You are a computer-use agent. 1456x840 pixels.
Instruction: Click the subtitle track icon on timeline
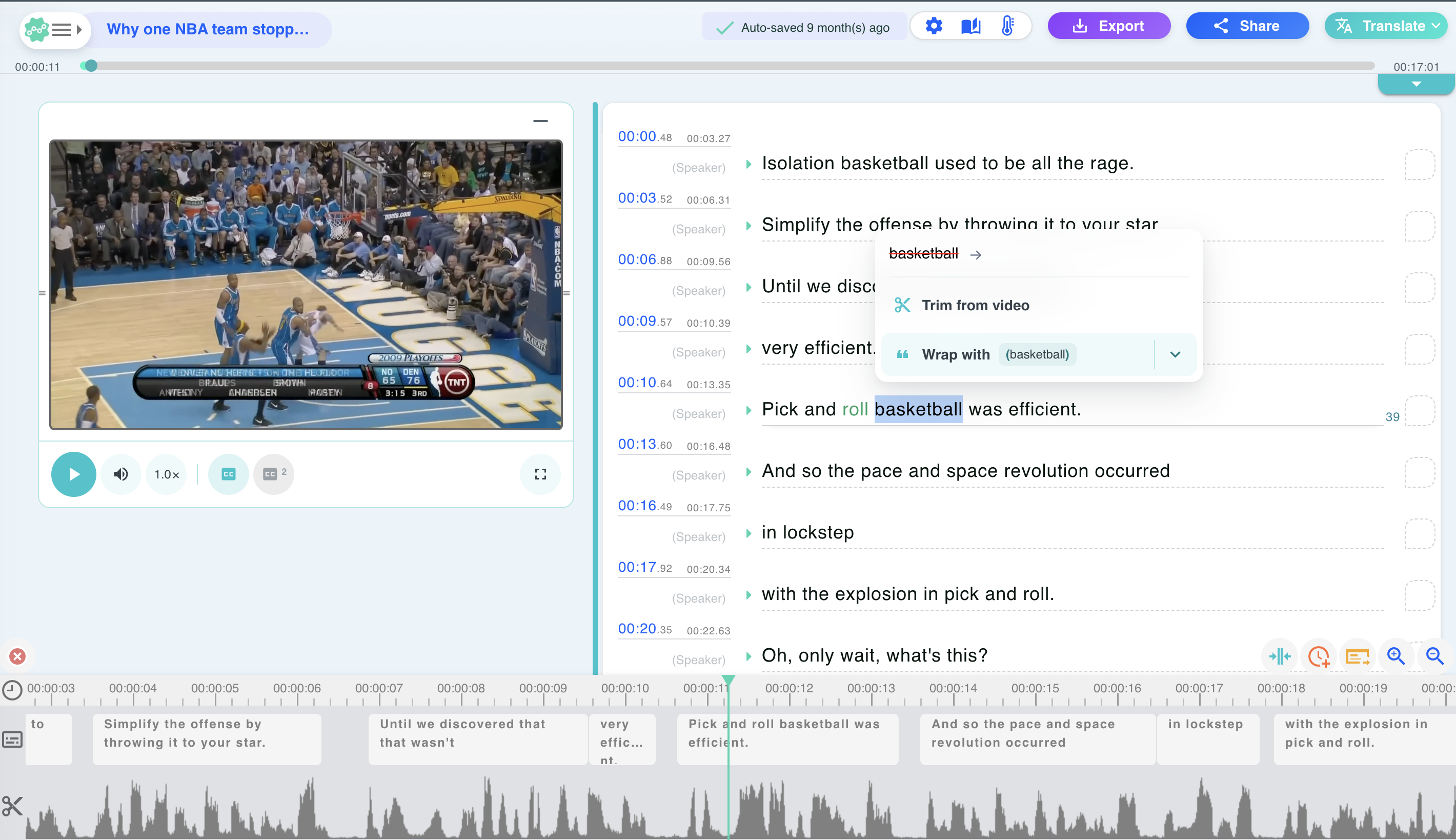point(12,739)
